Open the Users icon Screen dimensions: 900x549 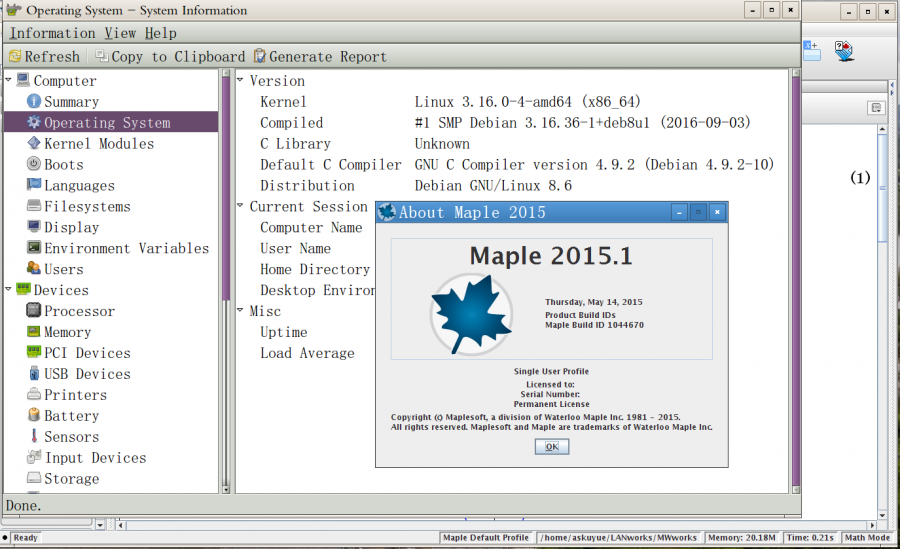click(34, 268)
